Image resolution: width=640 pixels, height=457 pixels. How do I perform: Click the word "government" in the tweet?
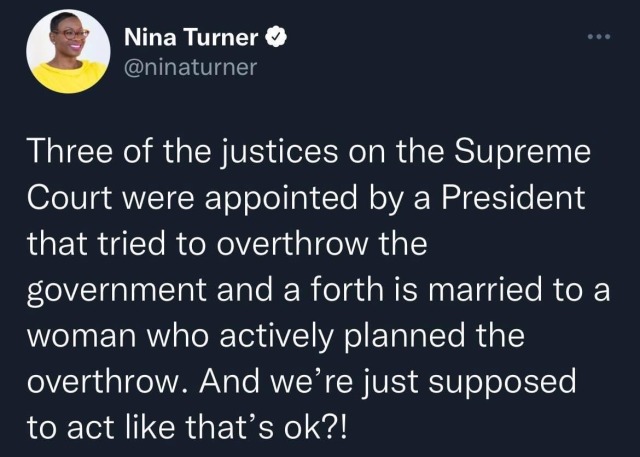coord(117,291)
